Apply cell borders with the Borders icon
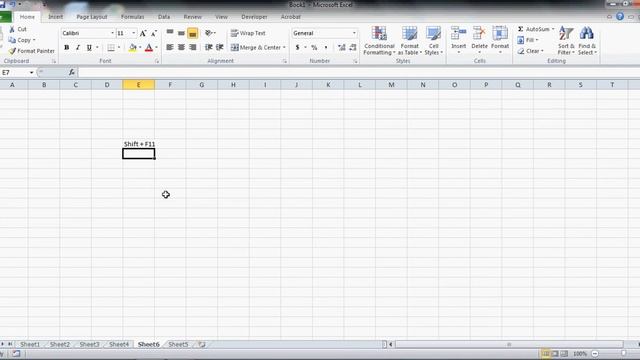This screenshot has height=360, width=640. (x=111, y=48)
